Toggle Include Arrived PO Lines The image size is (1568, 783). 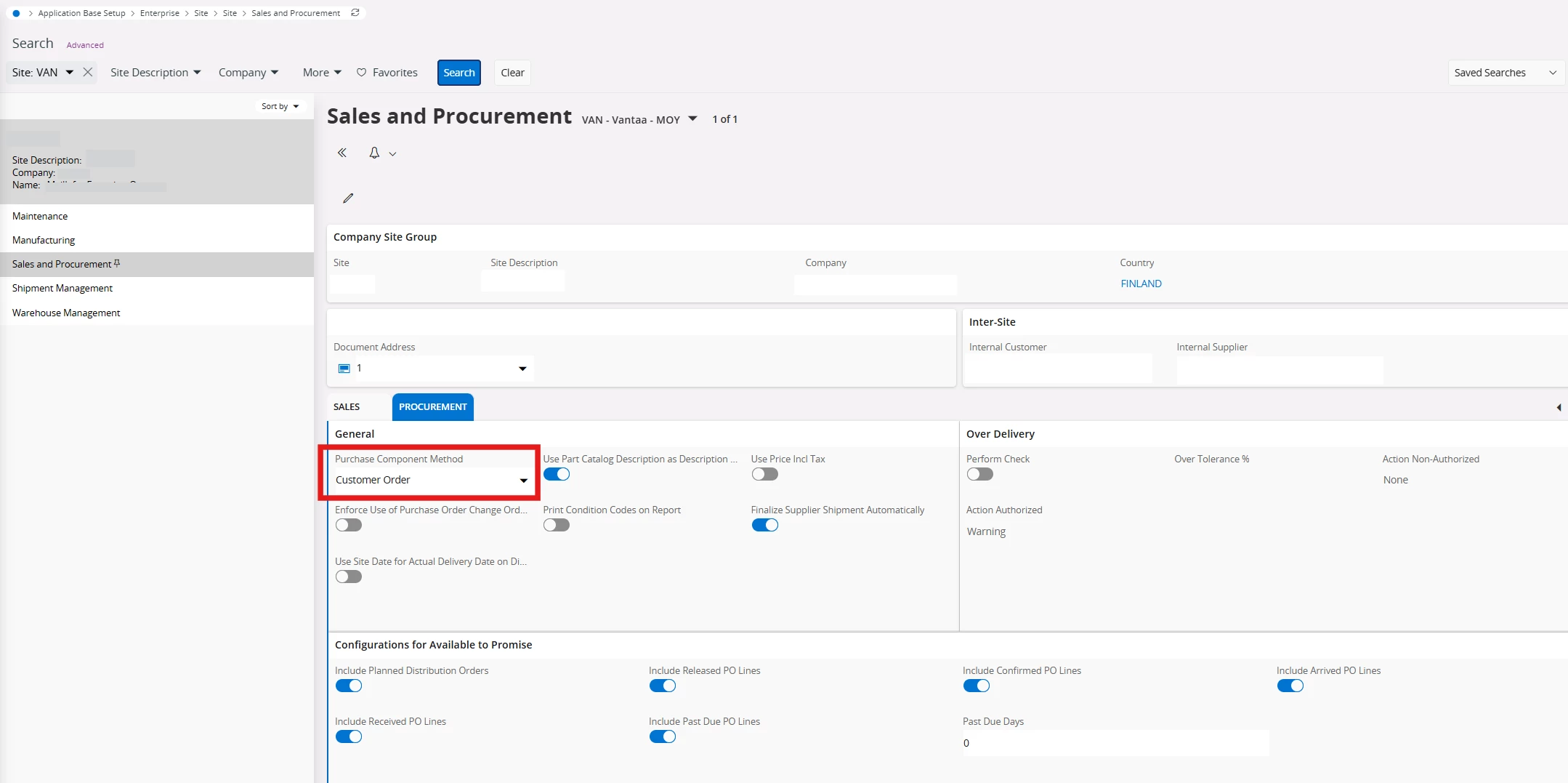[1290, 686]
